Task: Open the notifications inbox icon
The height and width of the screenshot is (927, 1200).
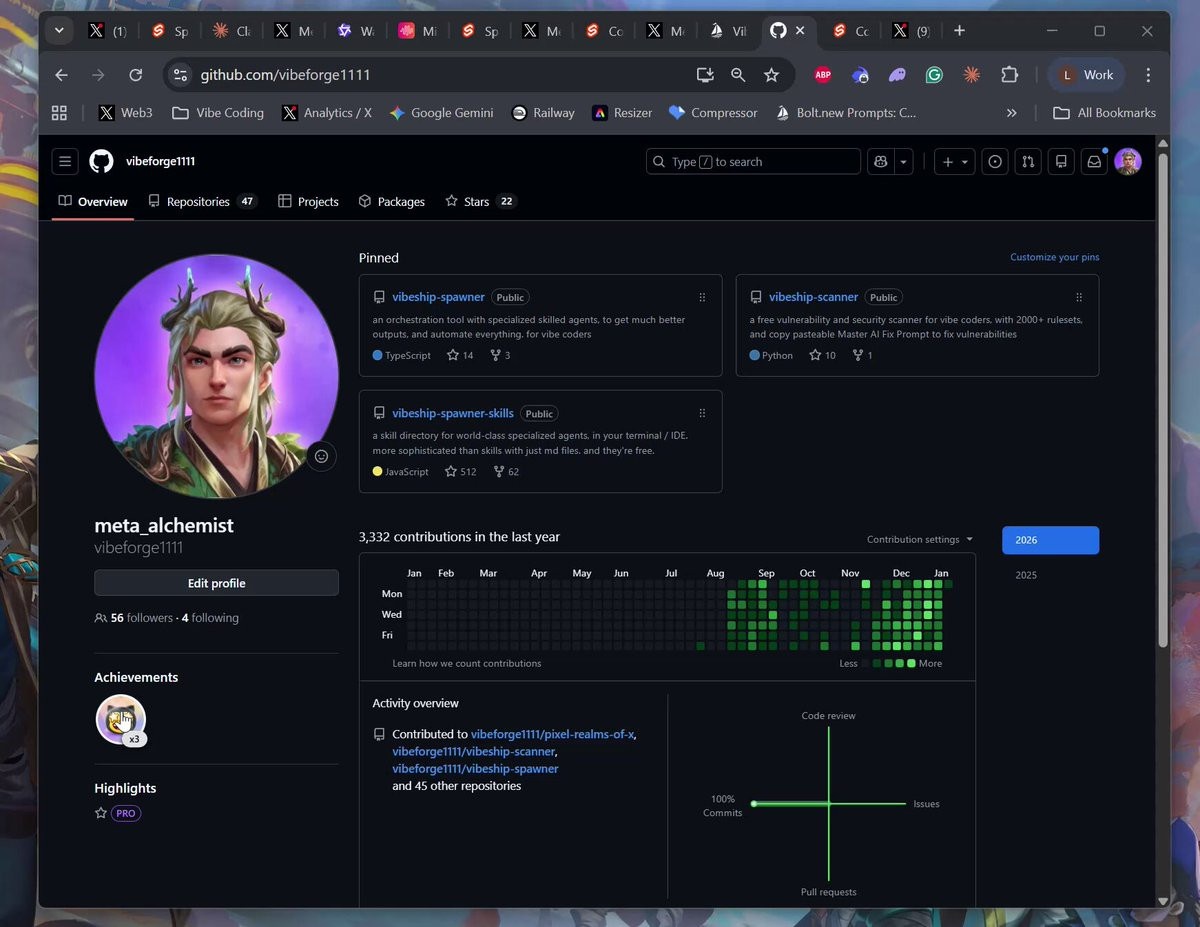Action: click(1094, 161)
